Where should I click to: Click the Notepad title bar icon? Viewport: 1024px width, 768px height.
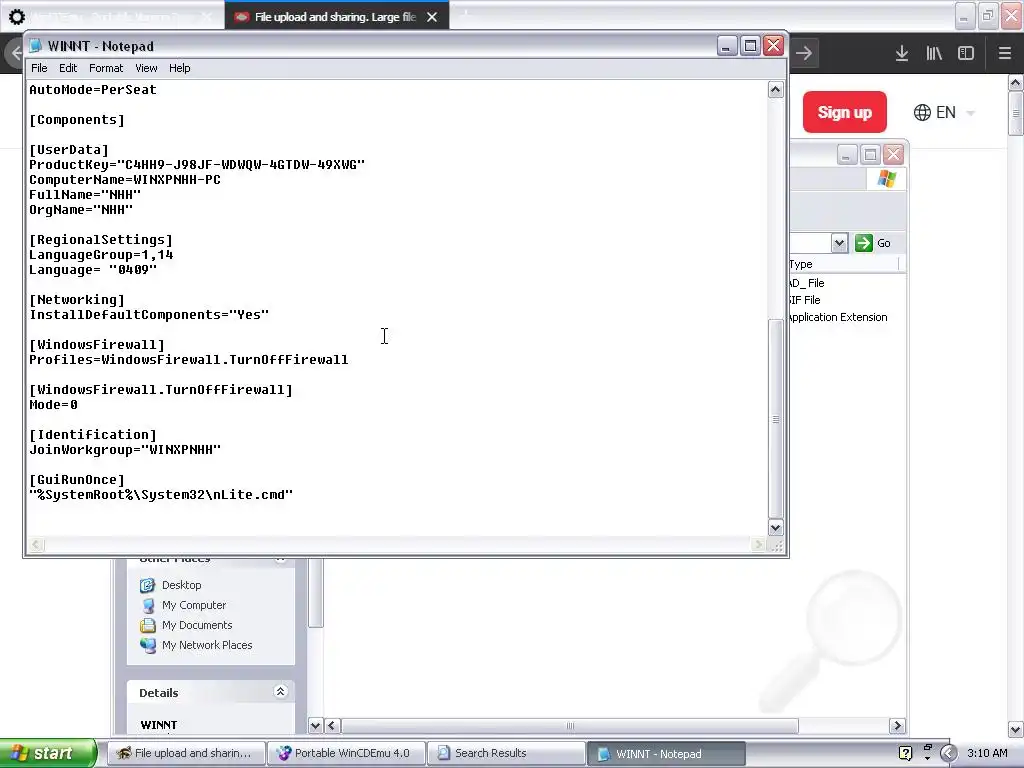tap(35, 46)
